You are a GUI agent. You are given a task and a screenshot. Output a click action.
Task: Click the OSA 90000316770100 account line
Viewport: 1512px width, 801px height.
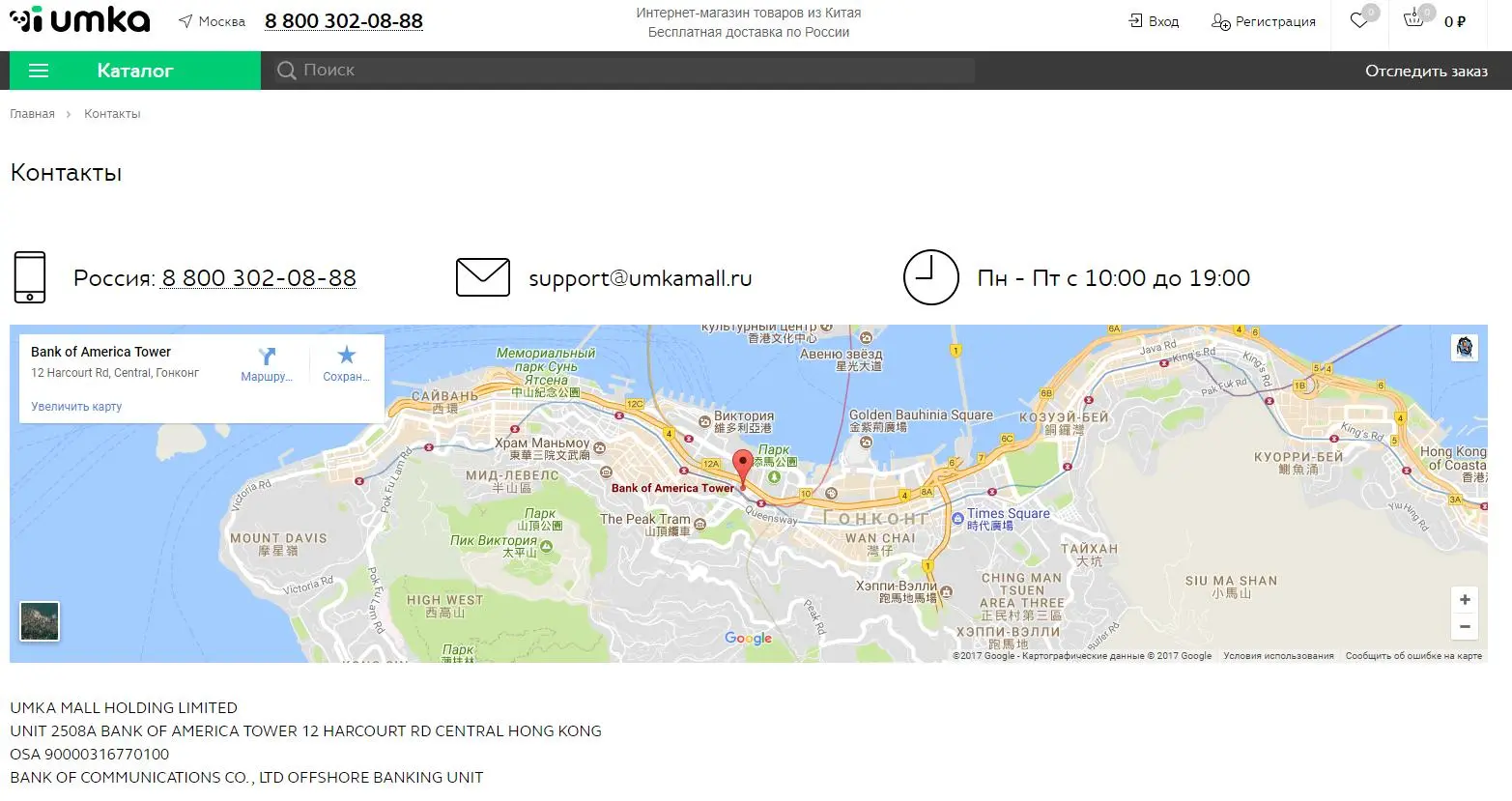[x=90, y=755]
